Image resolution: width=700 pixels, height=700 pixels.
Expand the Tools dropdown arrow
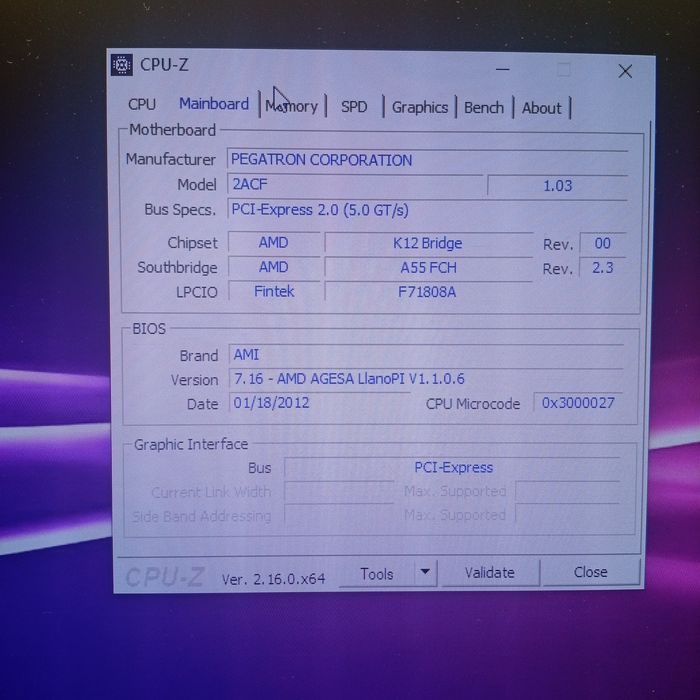tap(425, 572)
